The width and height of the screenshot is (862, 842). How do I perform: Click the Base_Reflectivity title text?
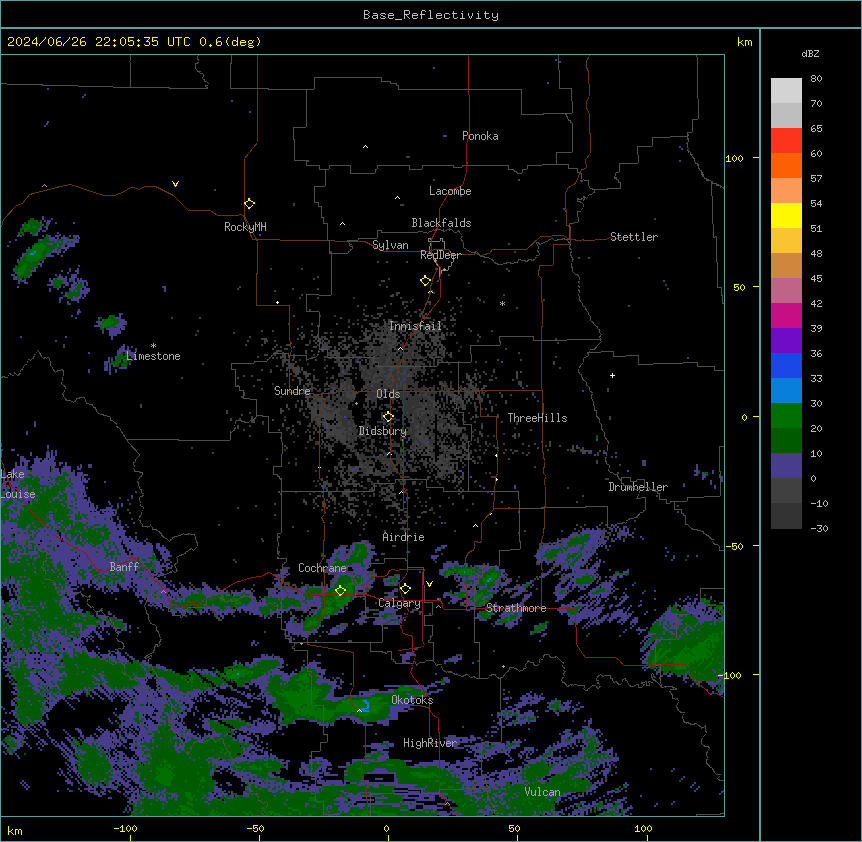coord(431,15)
